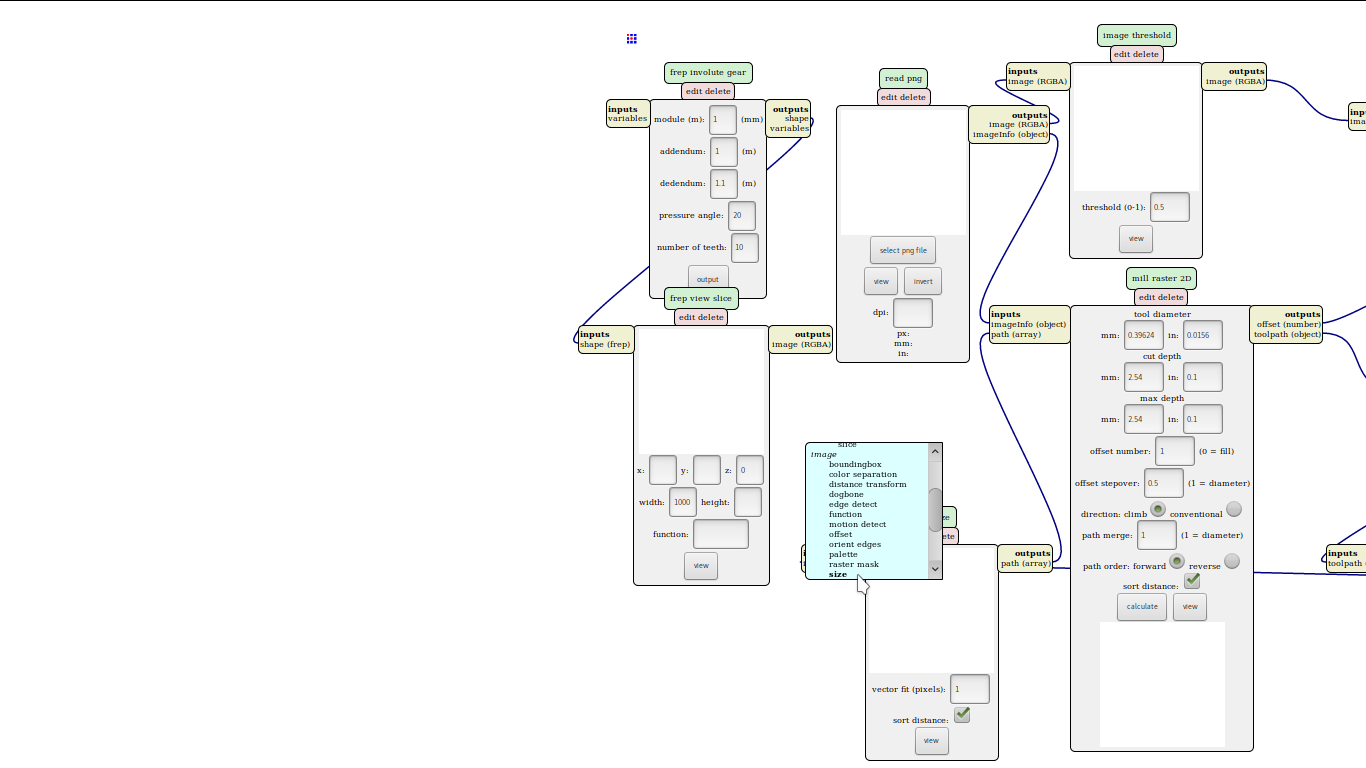
Task: Click the 'frep involute gear' title label
Action: point(708,73)
